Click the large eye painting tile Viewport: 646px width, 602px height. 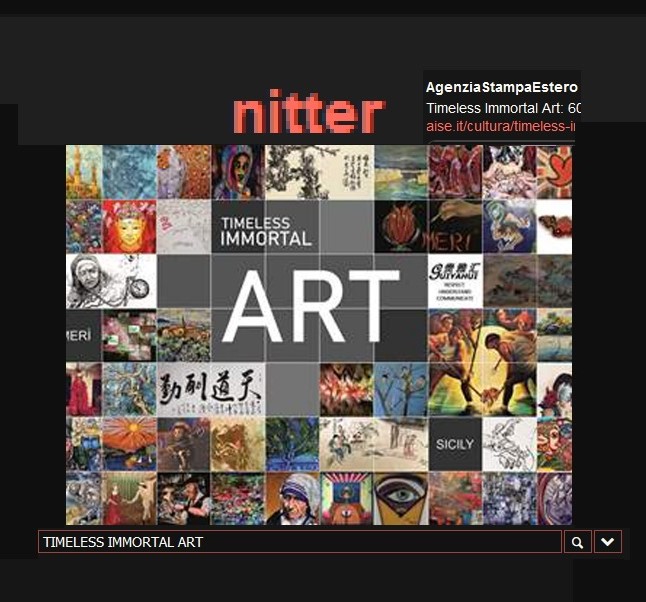pos(400,498)
